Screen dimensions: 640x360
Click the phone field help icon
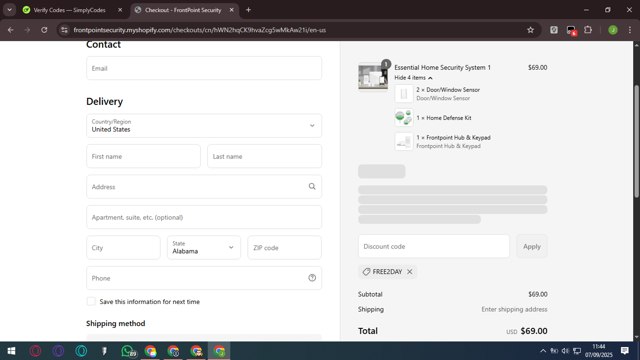[312, 278]
